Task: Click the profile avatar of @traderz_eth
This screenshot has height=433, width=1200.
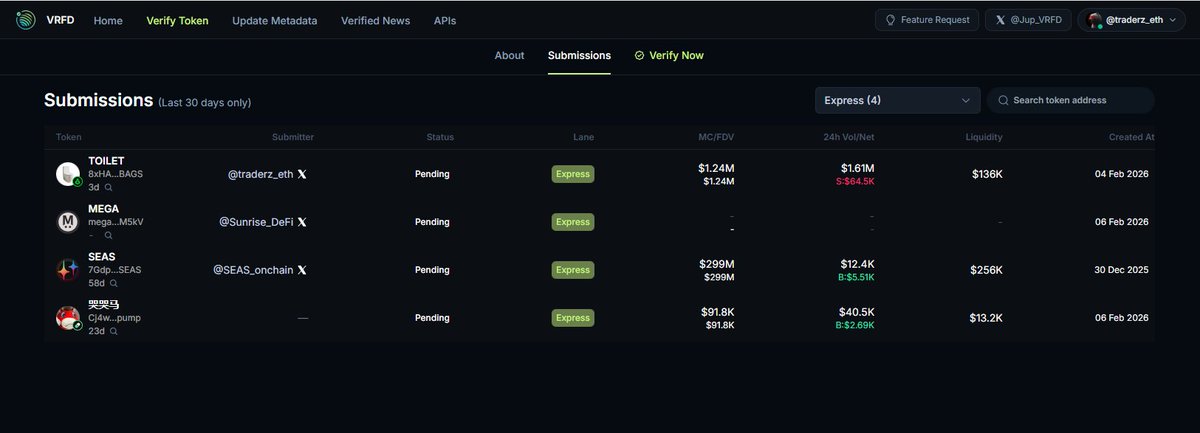Action: click(x=1095, y=20)
